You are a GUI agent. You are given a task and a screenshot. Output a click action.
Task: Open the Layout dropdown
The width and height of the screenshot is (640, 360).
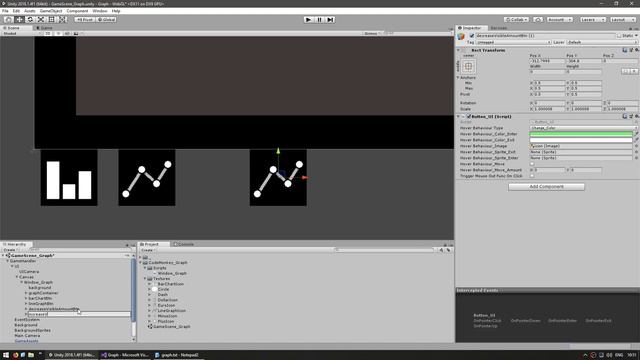coord(622,20)
